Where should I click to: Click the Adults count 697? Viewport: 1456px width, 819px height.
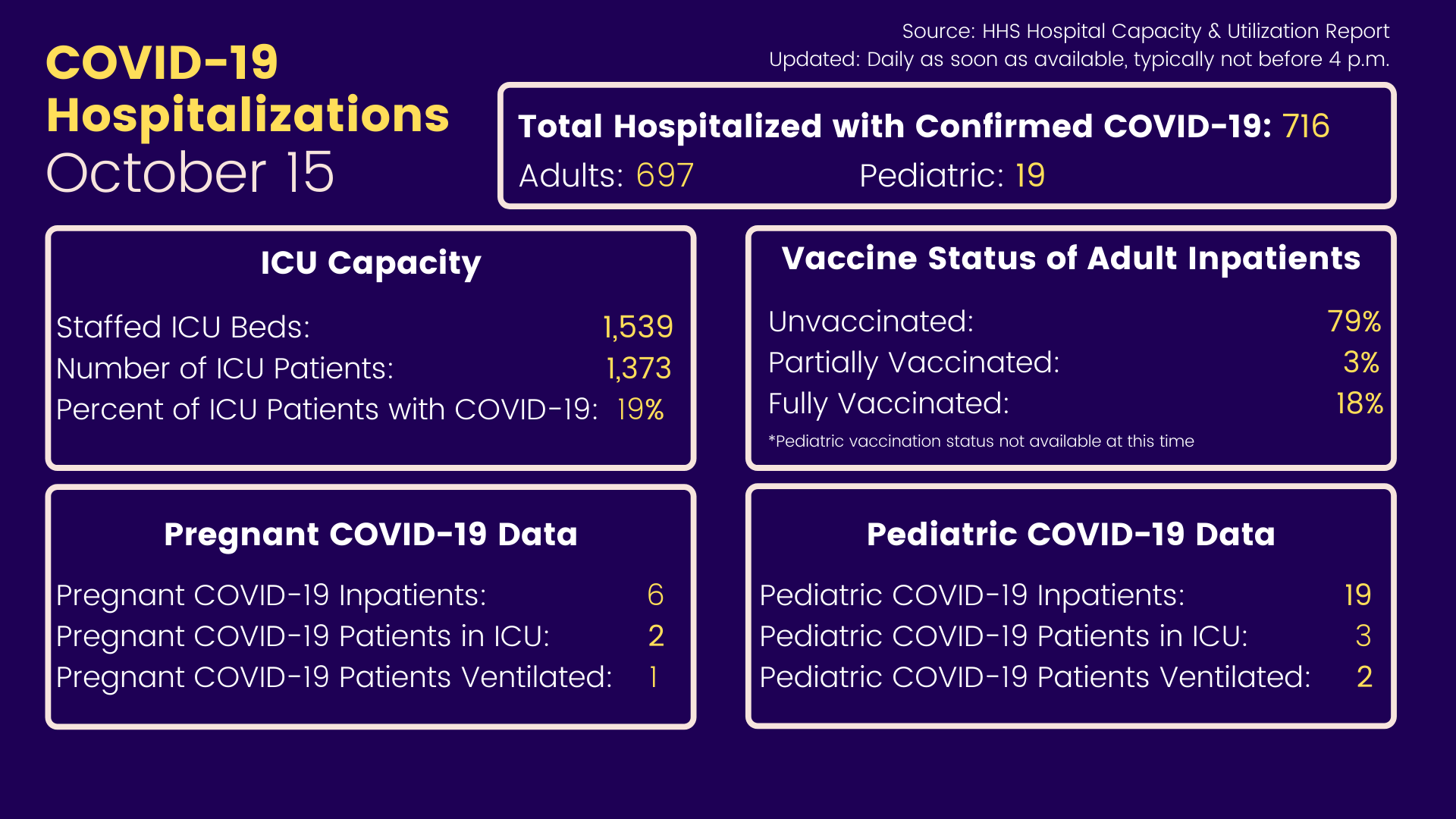pos(664,176)
